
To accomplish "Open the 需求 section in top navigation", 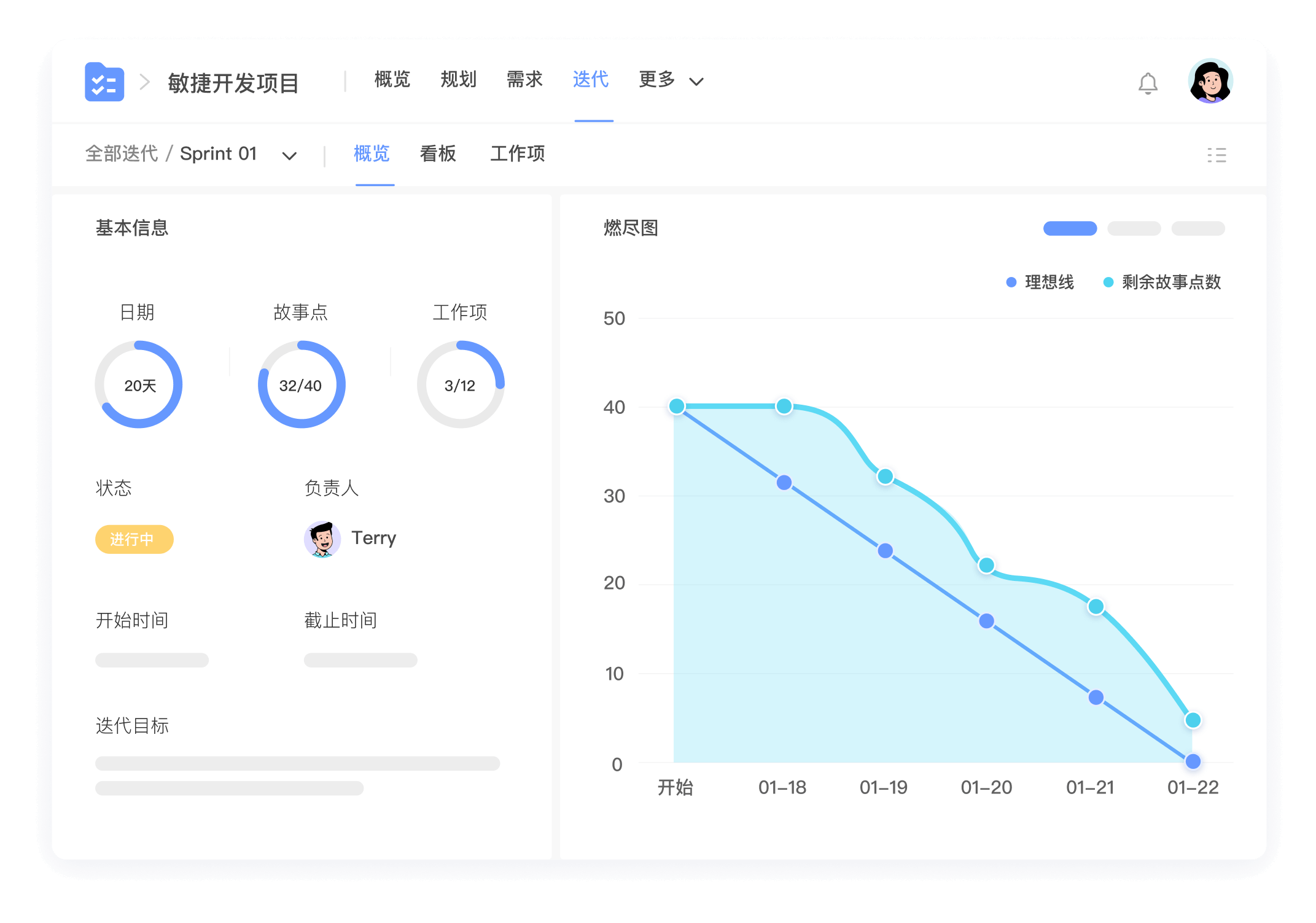I will point(524,79).
